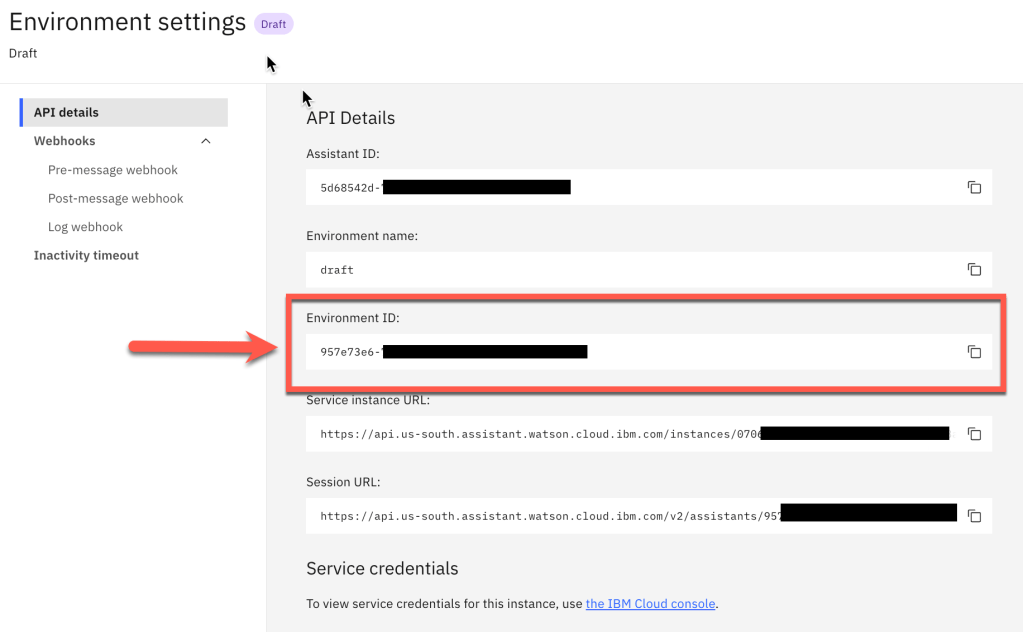
Task: Click the Environment settings page title
Action: 127,22
